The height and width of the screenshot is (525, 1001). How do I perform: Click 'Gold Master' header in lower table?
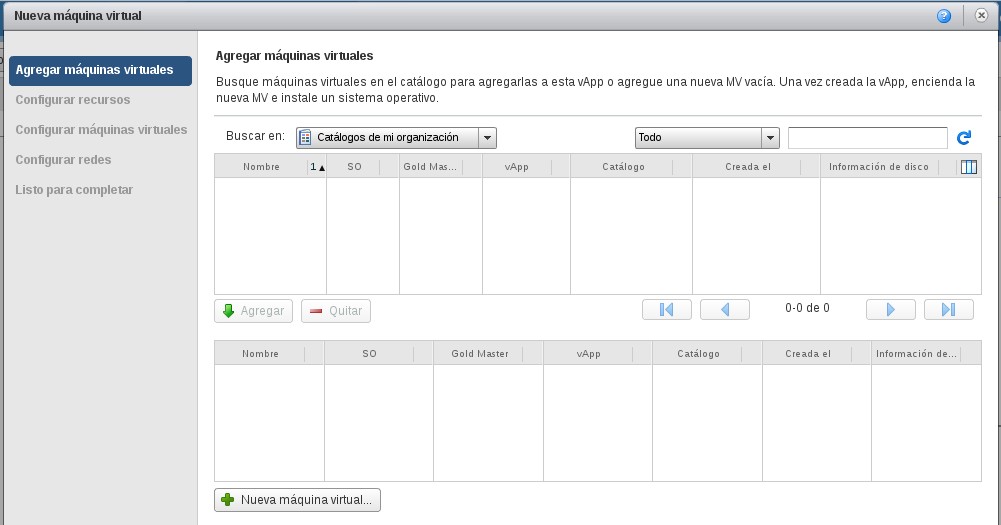point(480,354)
